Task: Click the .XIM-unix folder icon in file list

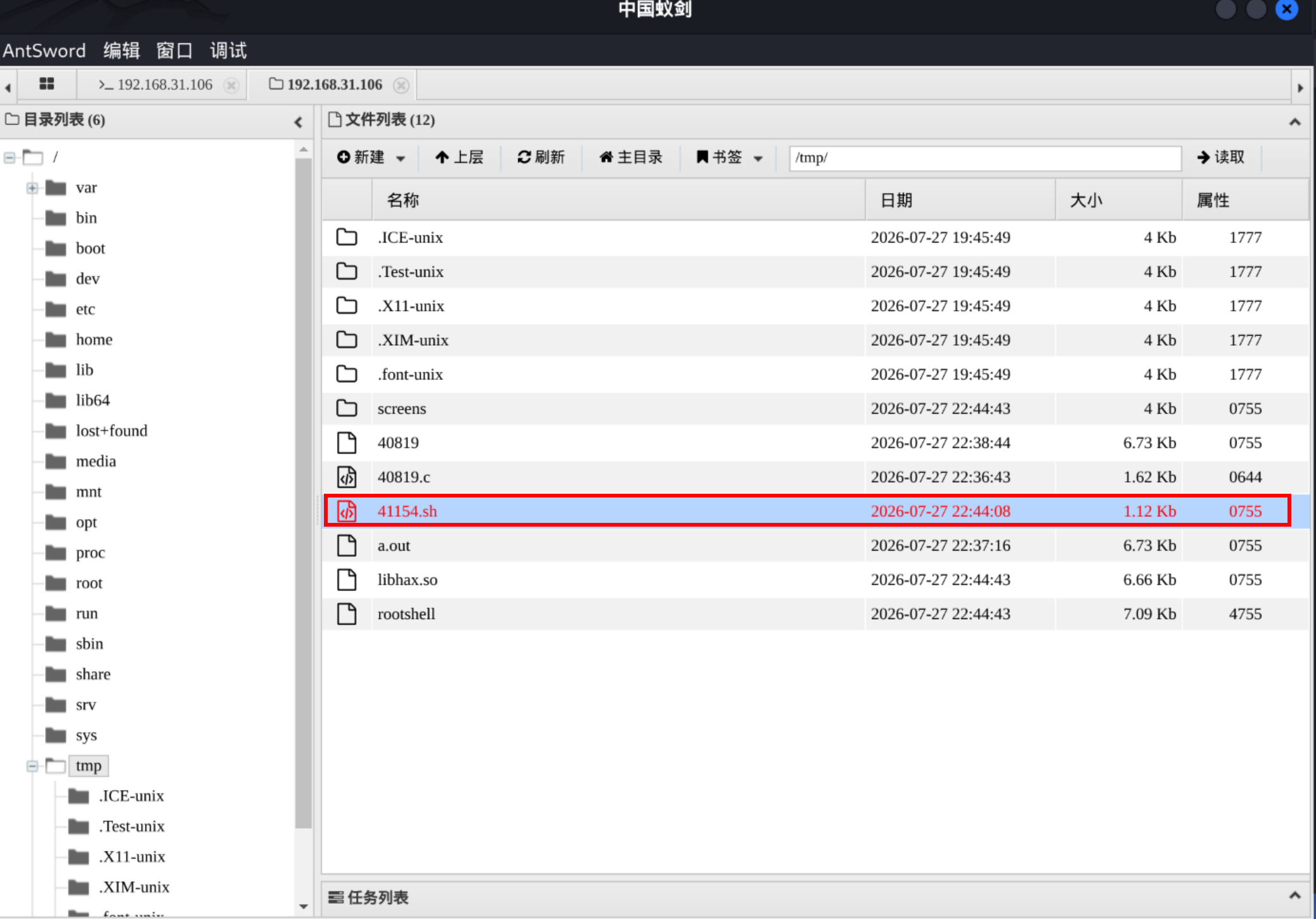Action: [347, 340]
